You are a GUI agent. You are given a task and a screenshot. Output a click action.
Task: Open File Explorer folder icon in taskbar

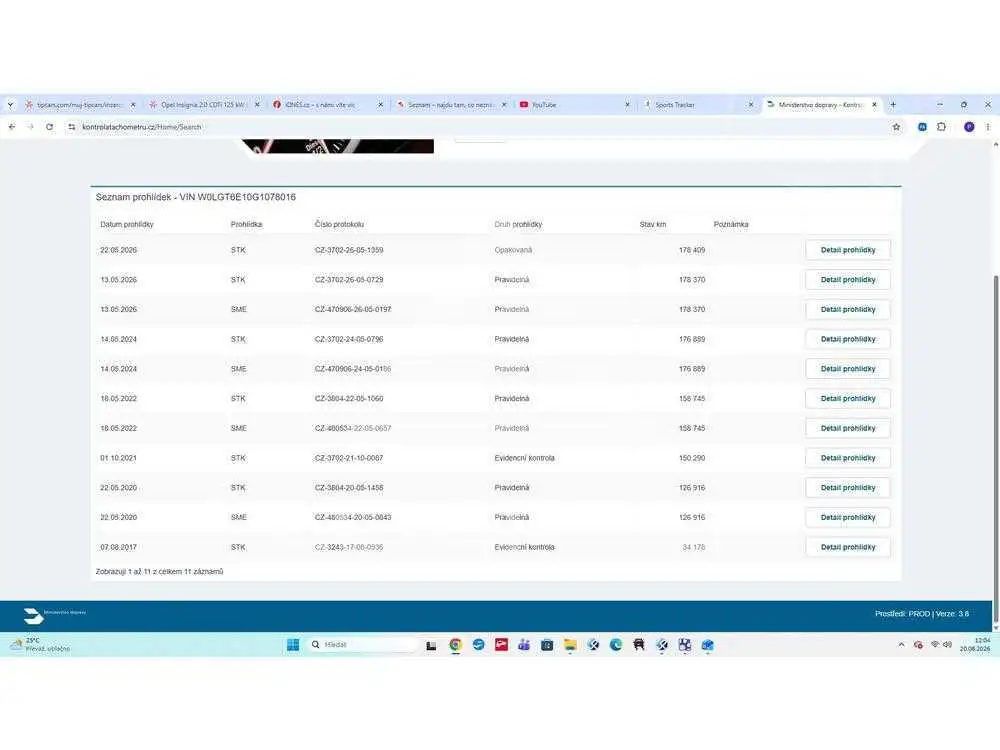click(x=570, y=645)
